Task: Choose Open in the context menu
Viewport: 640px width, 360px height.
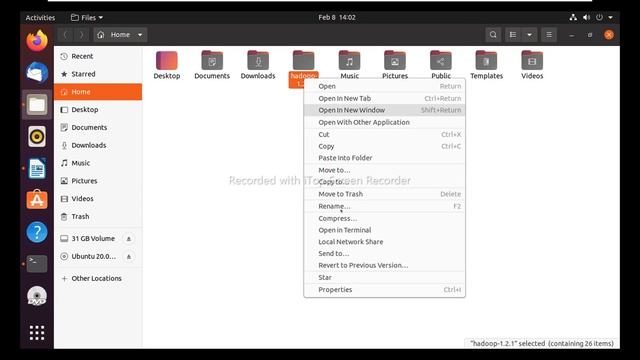Action: click(384, 86)
